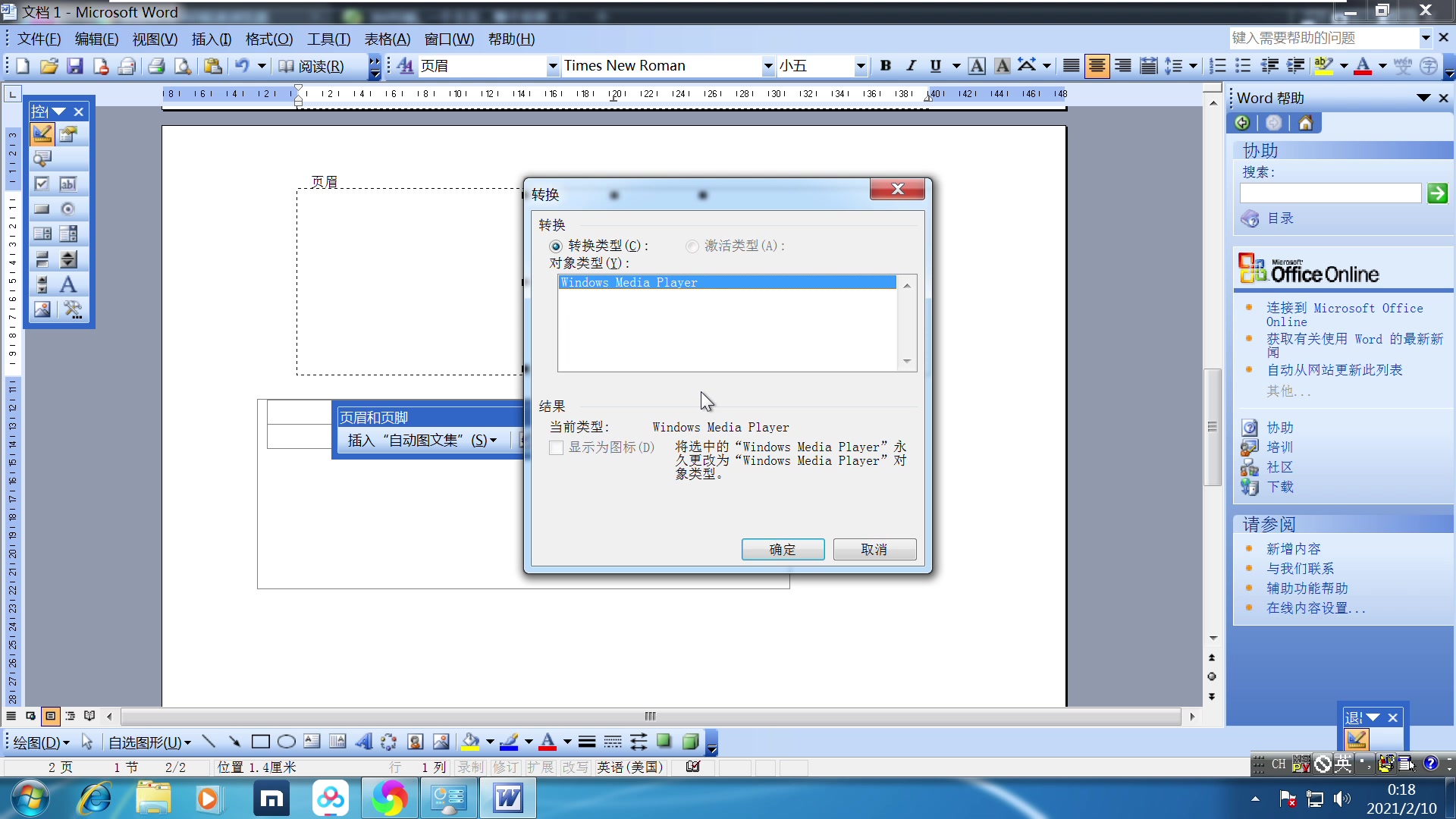Open the 文件(F) menu
Screen dimensions: 1456x819
tap(39, 39)
